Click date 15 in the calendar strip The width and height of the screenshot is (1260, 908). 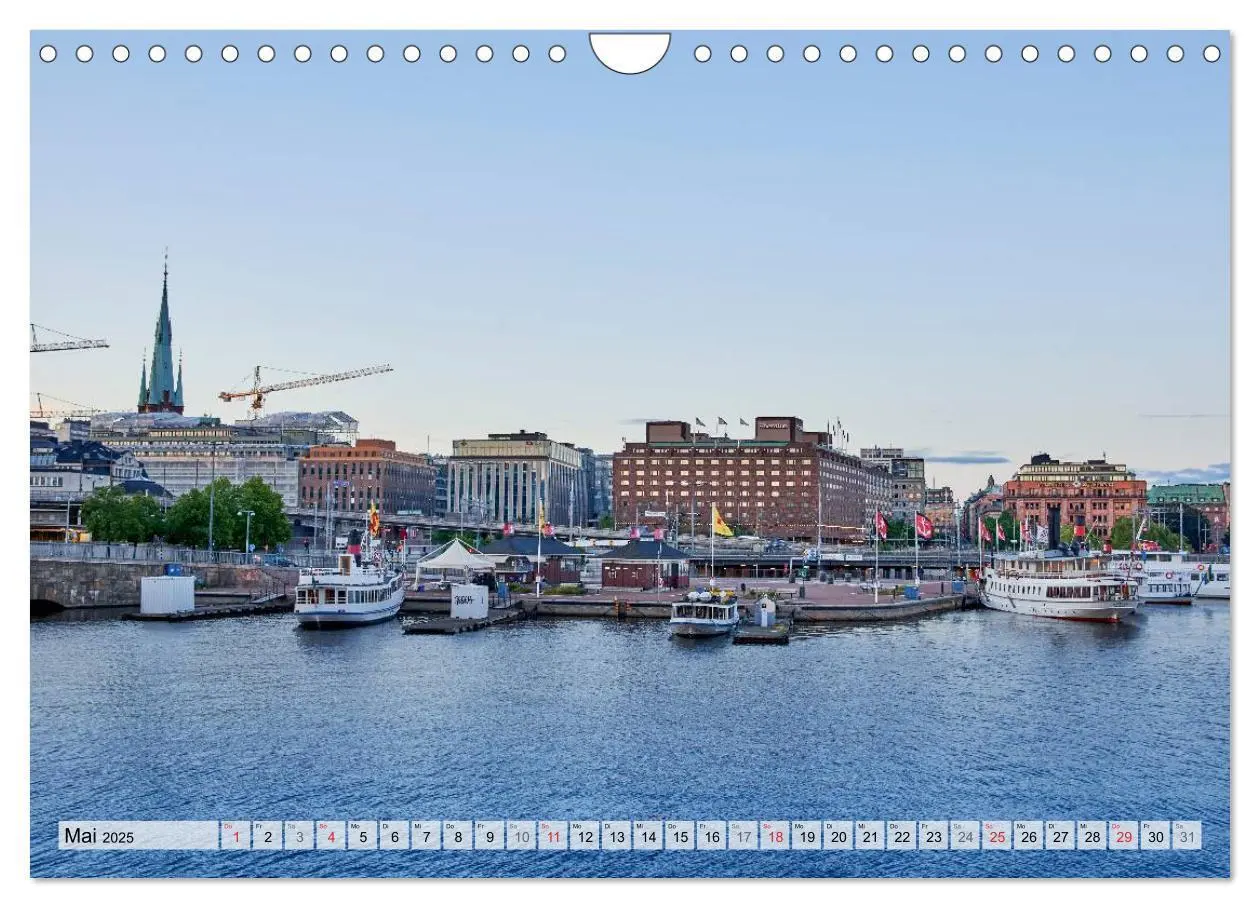pos(680,836)
